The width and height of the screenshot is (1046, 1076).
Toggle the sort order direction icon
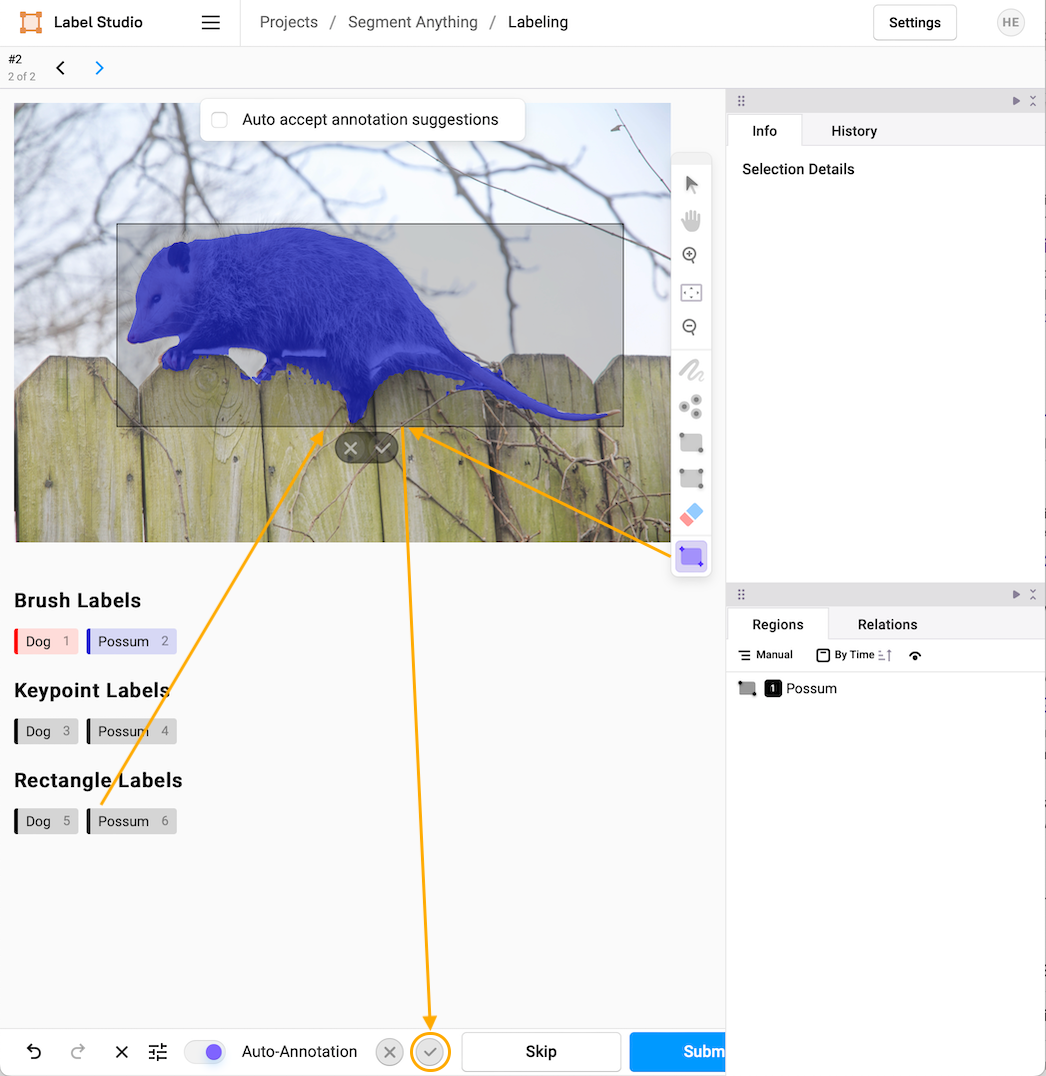pyautogui.click(x=885, y=655)
